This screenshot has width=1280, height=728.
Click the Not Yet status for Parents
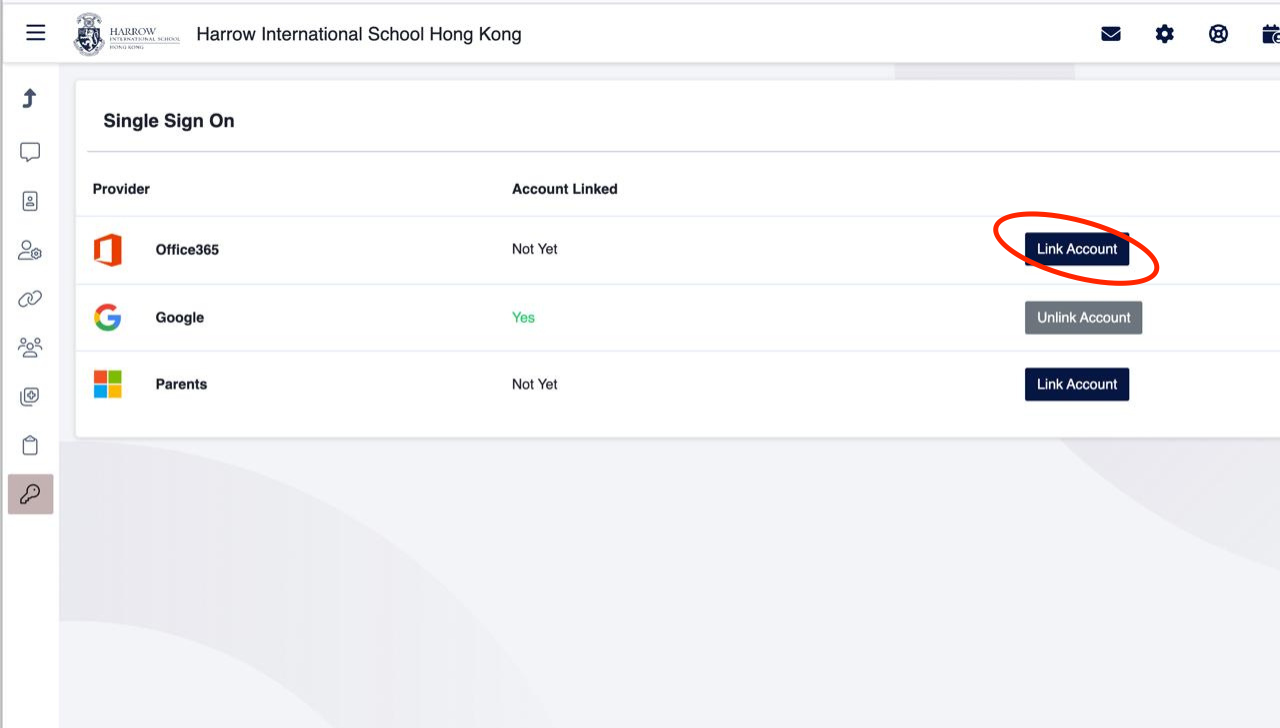coord(535,384)
